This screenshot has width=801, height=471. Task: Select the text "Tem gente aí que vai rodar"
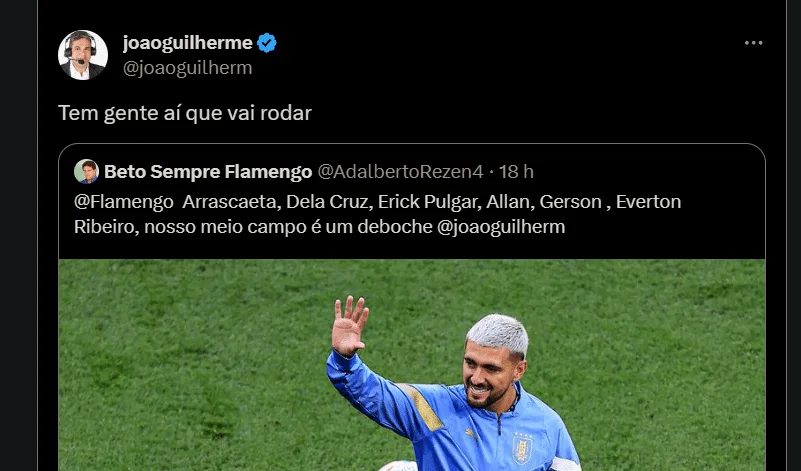185,113
